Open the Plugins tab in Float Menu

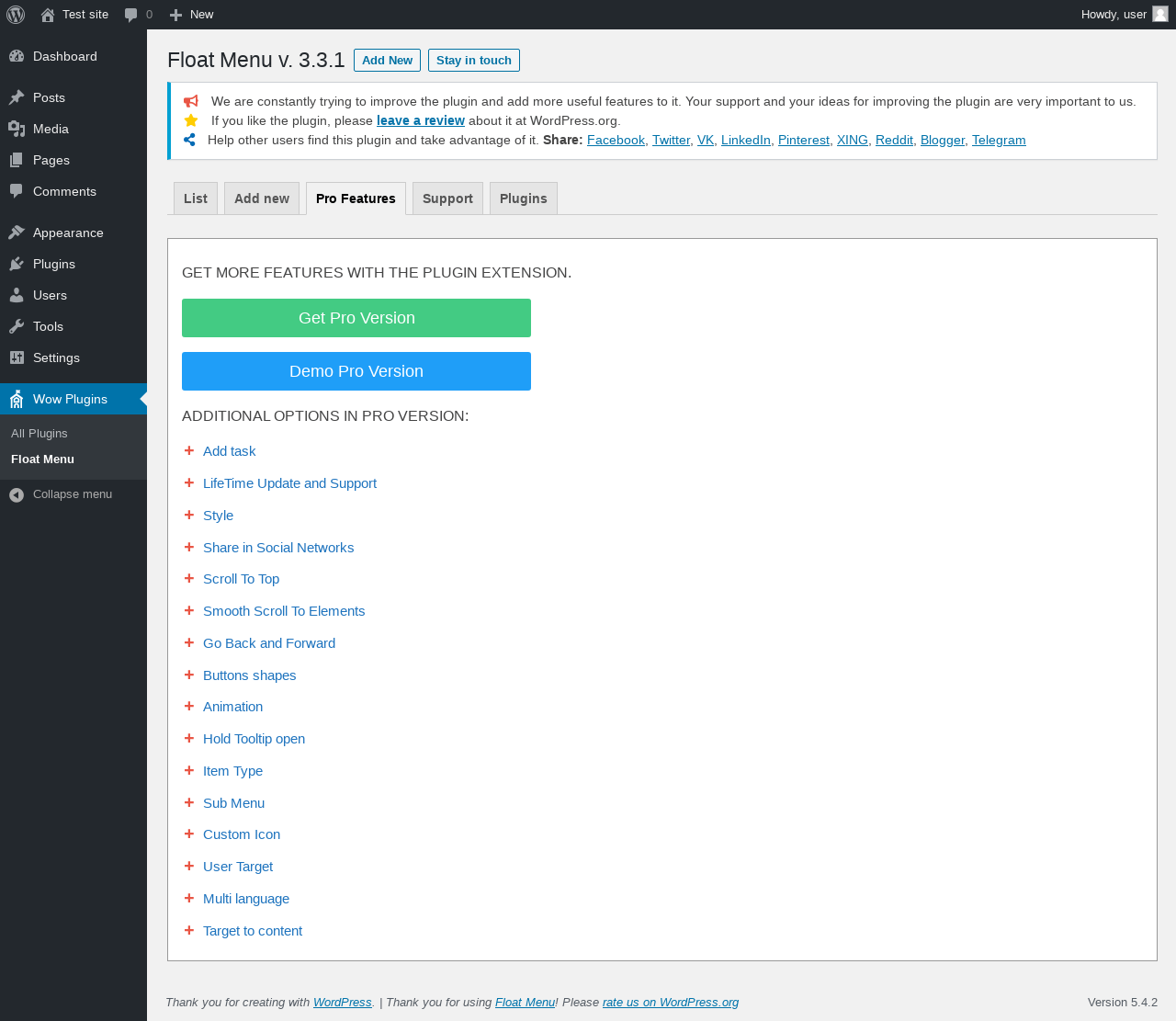[x=524, y=199]
